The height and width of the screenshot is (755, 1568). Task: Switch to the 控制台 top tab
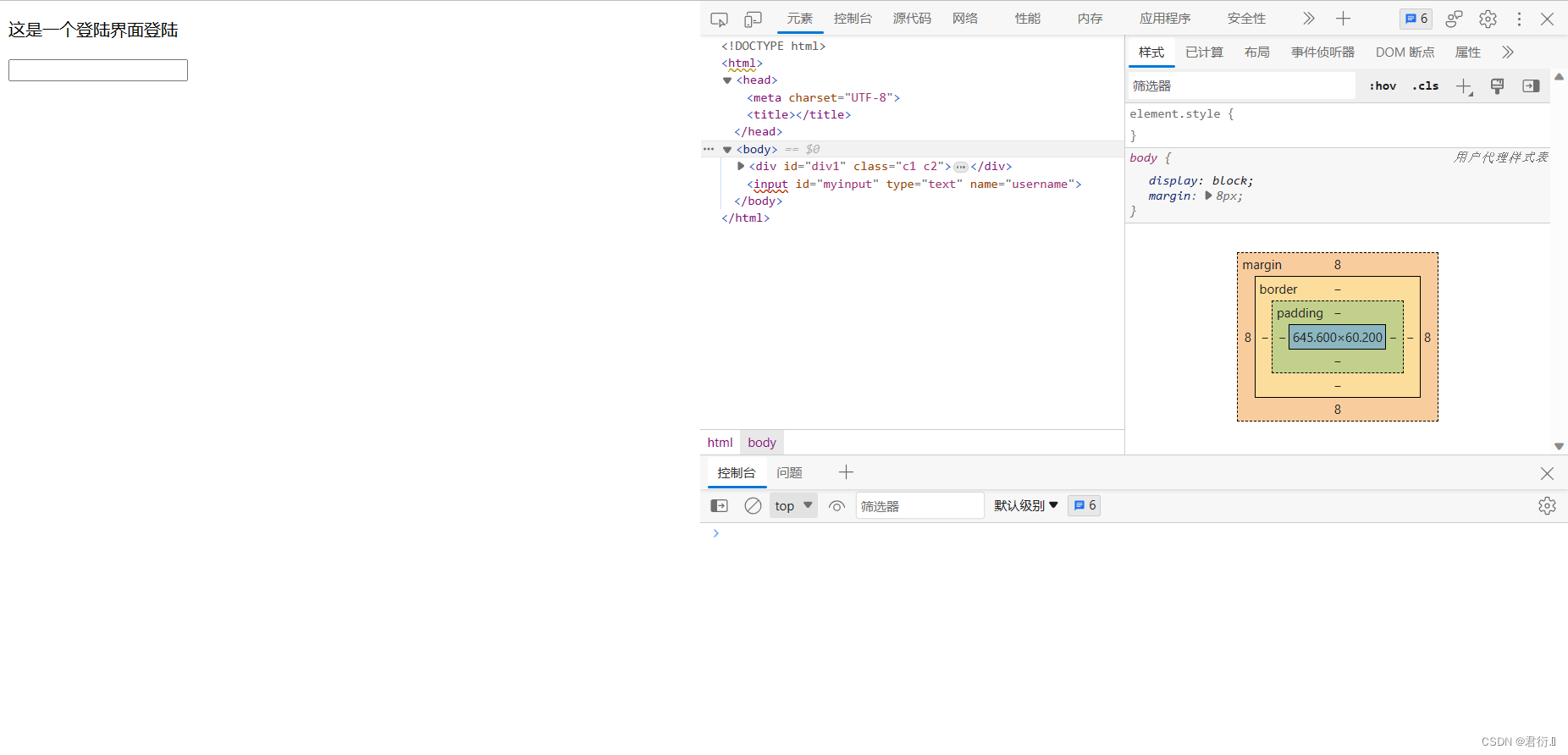(853, 19)
